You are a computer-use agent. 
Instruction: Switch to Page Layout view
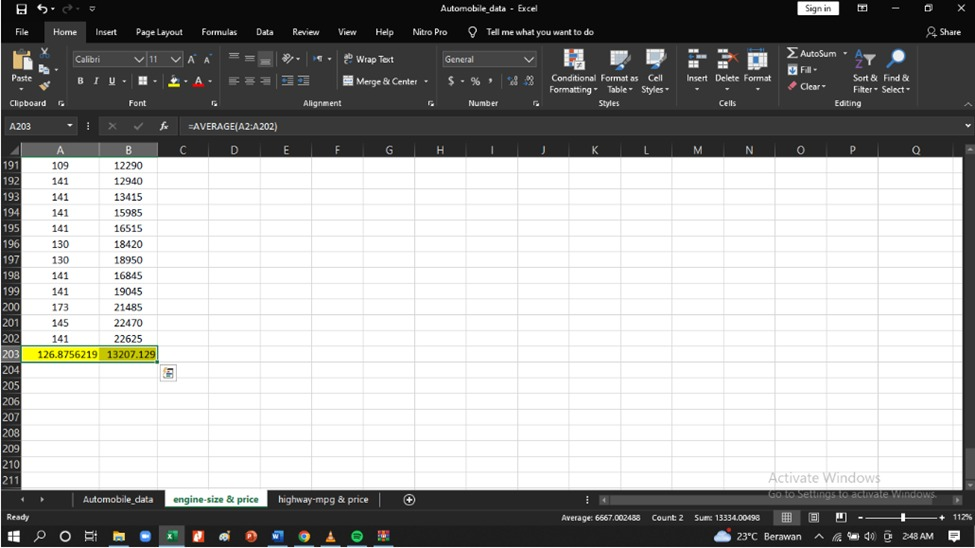point(813,518)
